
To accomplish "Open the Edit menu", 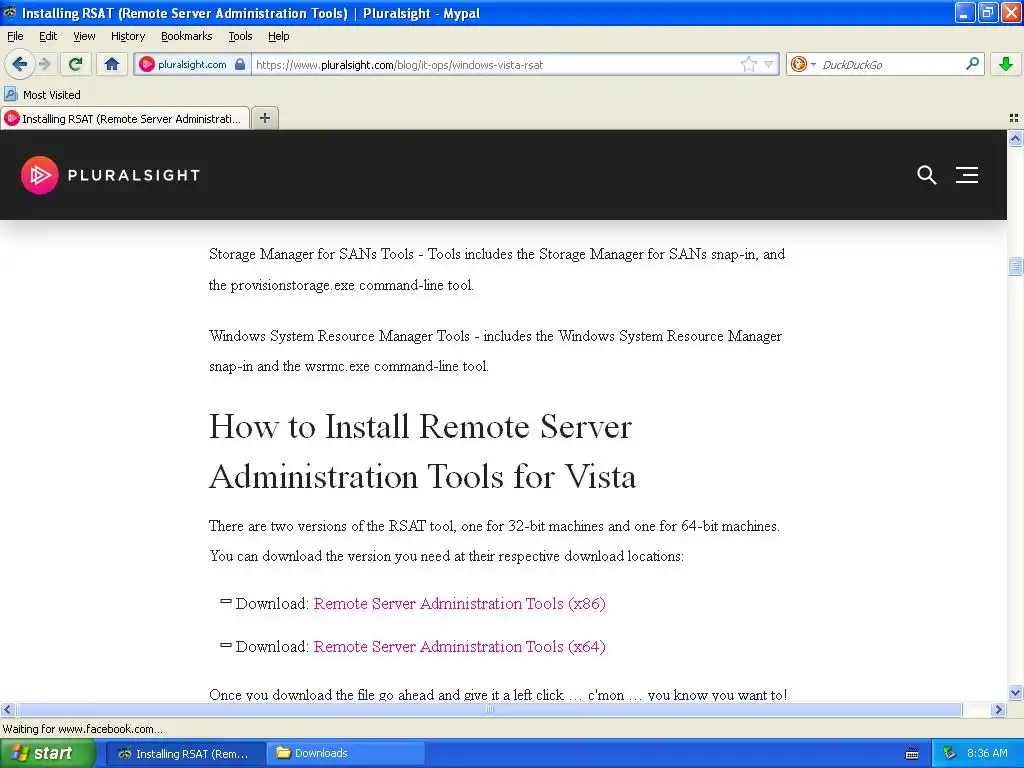I will [48, 36].
